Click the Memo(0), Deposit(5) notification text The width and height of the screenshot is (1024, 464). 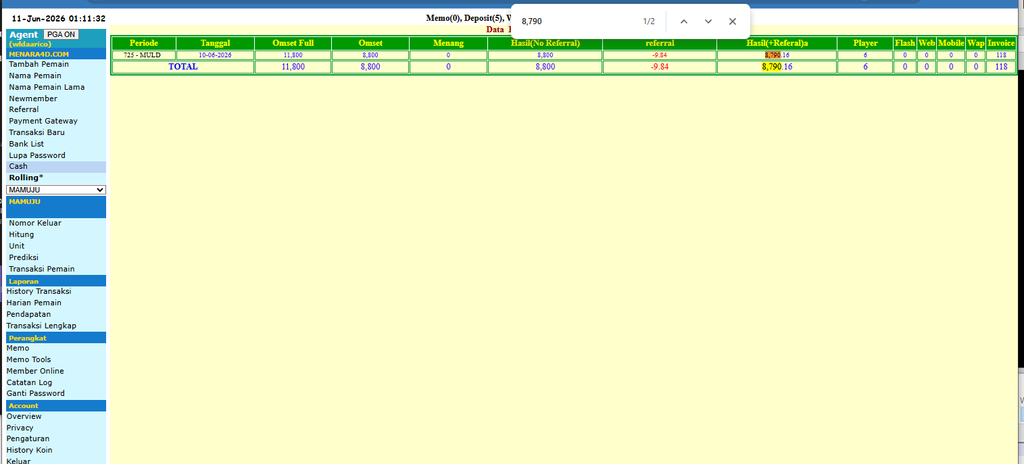[468, 18]
